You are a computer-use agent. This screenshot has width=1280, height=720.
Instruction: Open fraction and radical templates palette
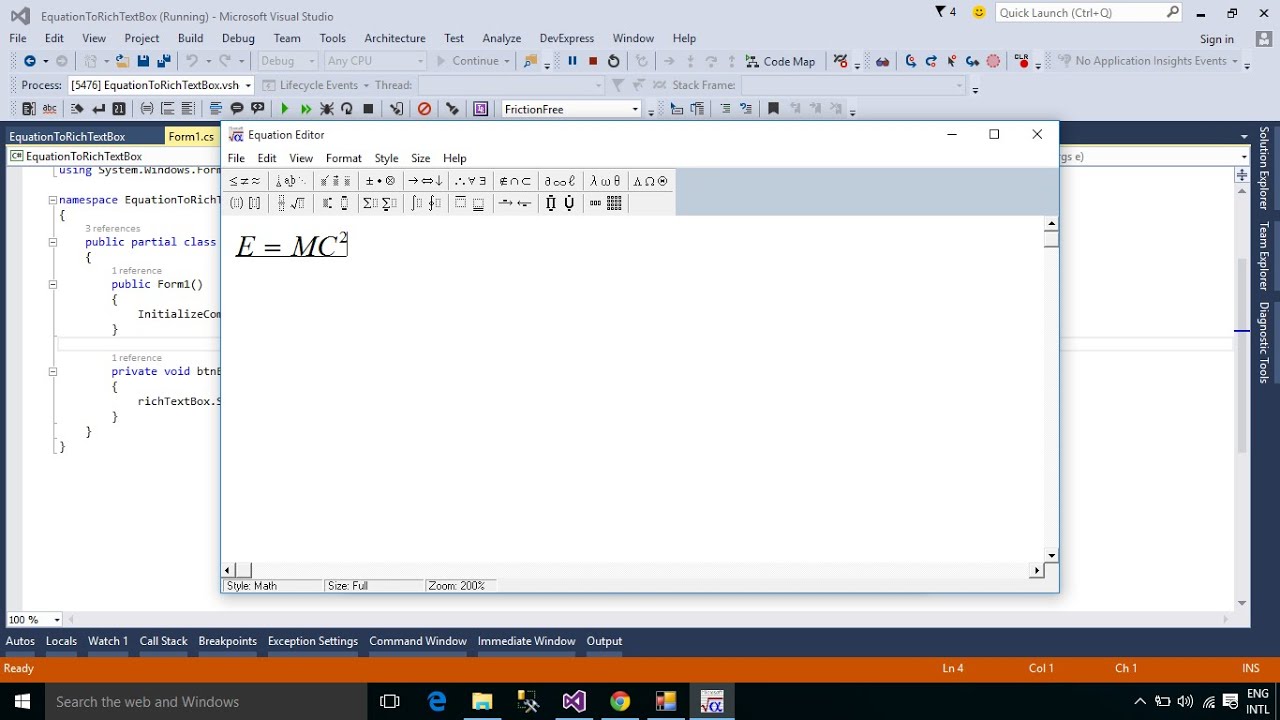click(291, 203)
